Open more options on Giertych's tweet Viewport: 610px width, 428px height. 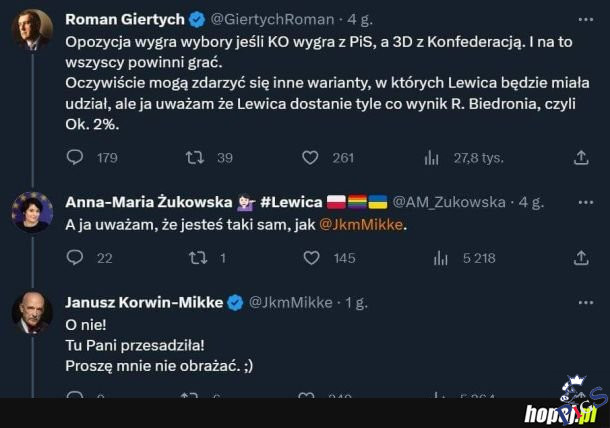click(x=585, y=19)
